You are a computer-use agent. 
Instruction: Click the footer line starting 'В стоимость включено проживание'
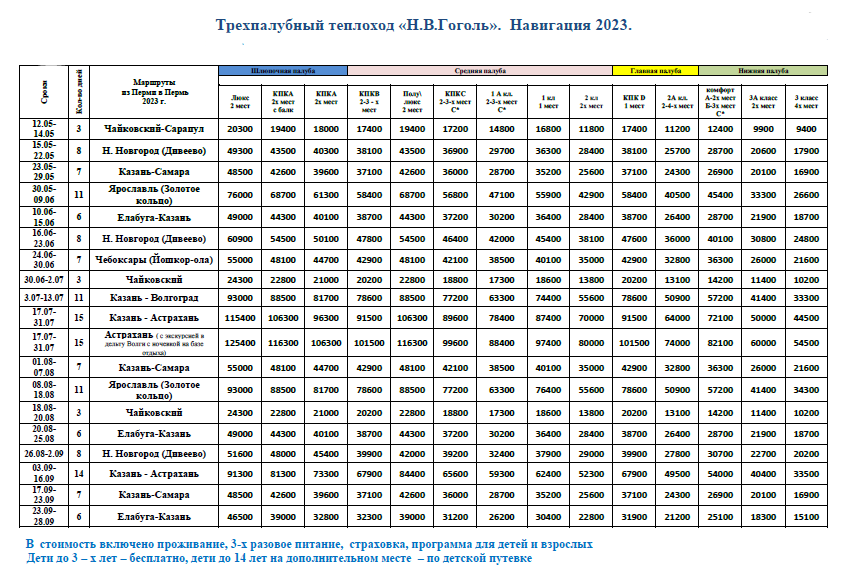coord(309,544)
